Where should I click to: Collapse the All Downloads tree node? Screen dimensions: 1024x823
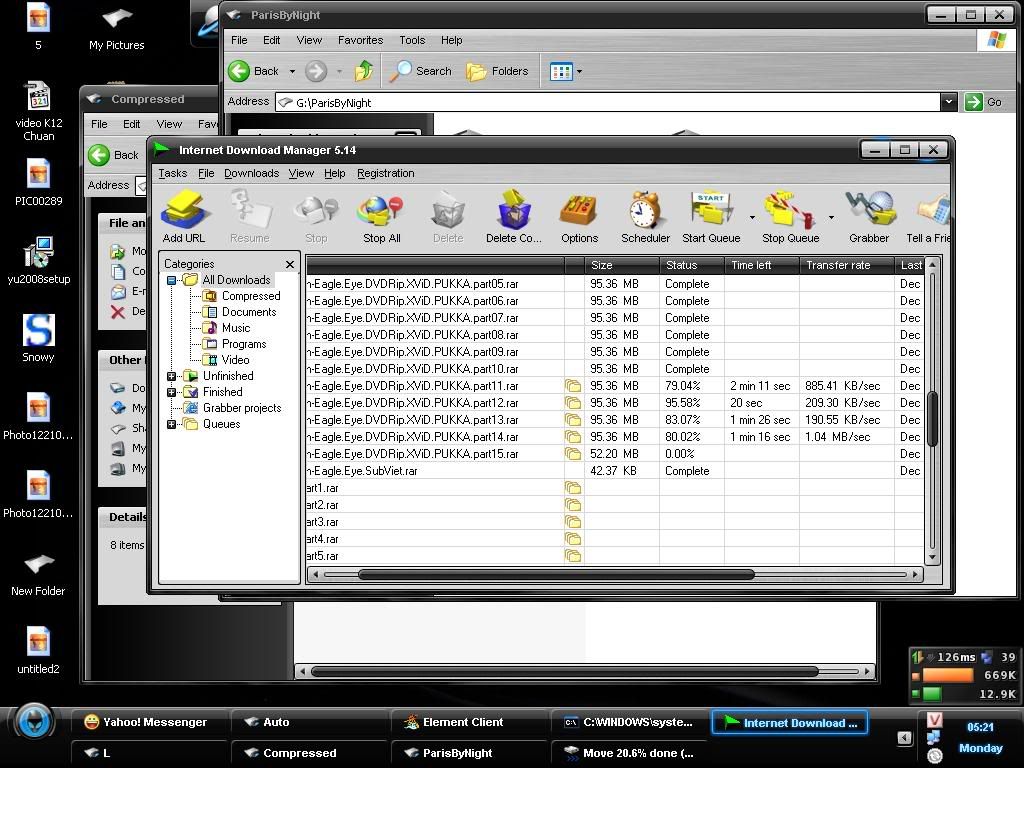click(171, 280)
